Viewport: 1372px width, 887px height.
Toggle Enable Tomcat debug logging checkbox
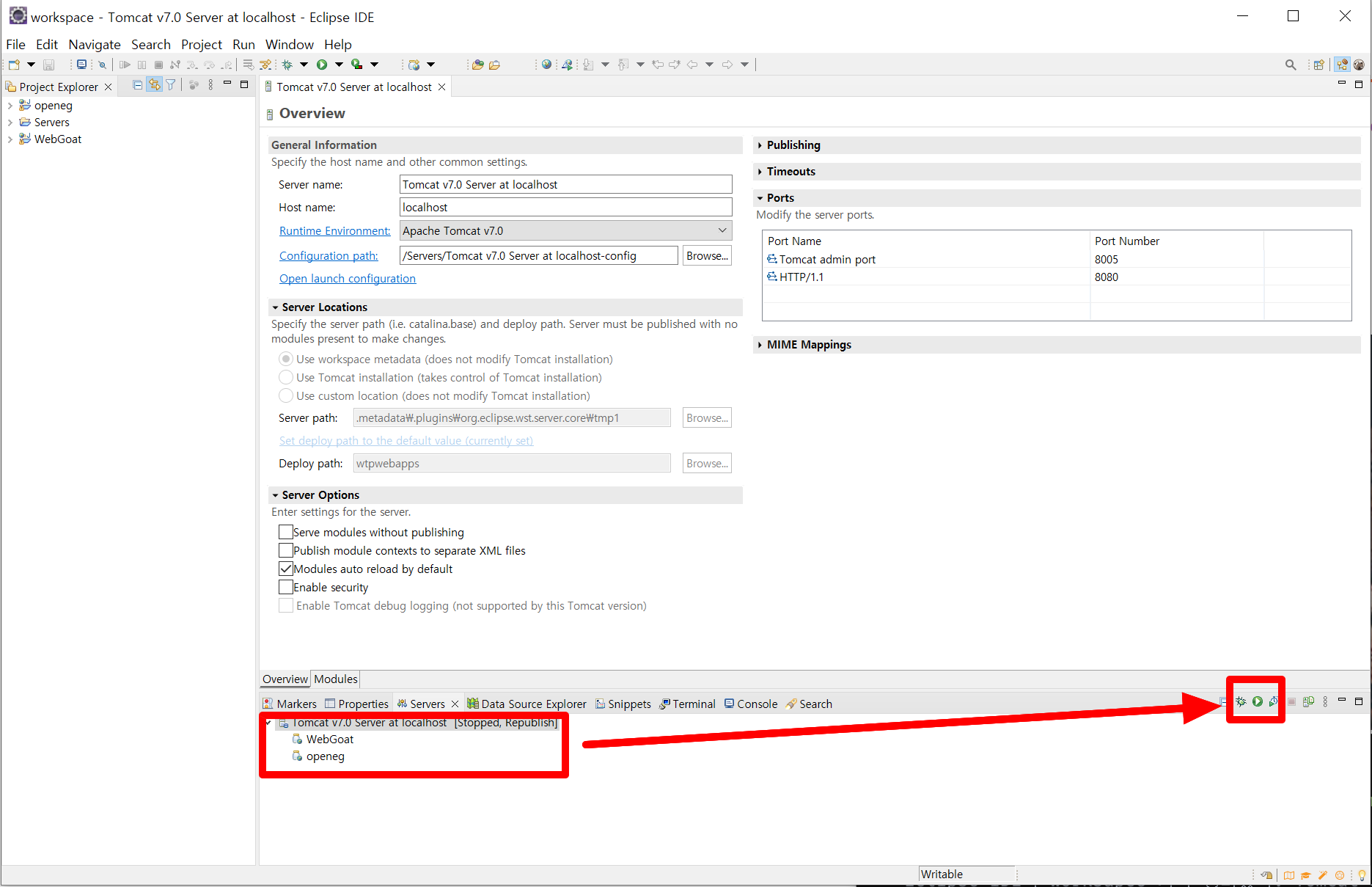pos(286,605)
